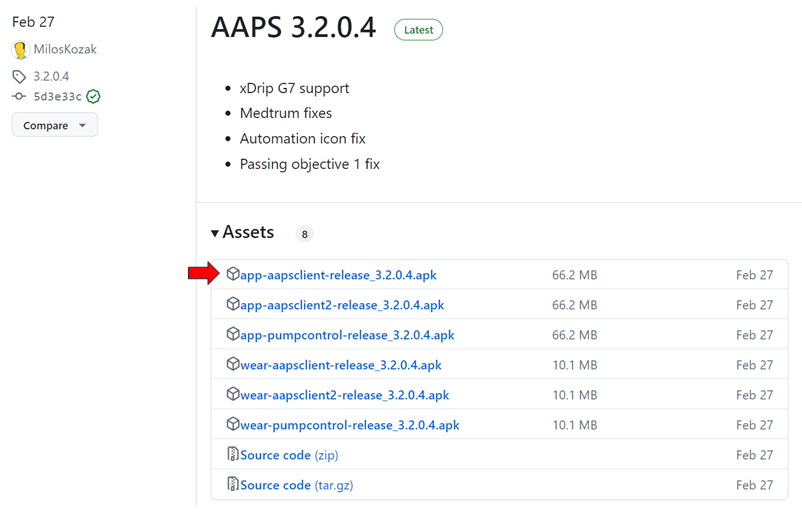
Task: Open commit 5d3e33c
Action: [57, 96]
